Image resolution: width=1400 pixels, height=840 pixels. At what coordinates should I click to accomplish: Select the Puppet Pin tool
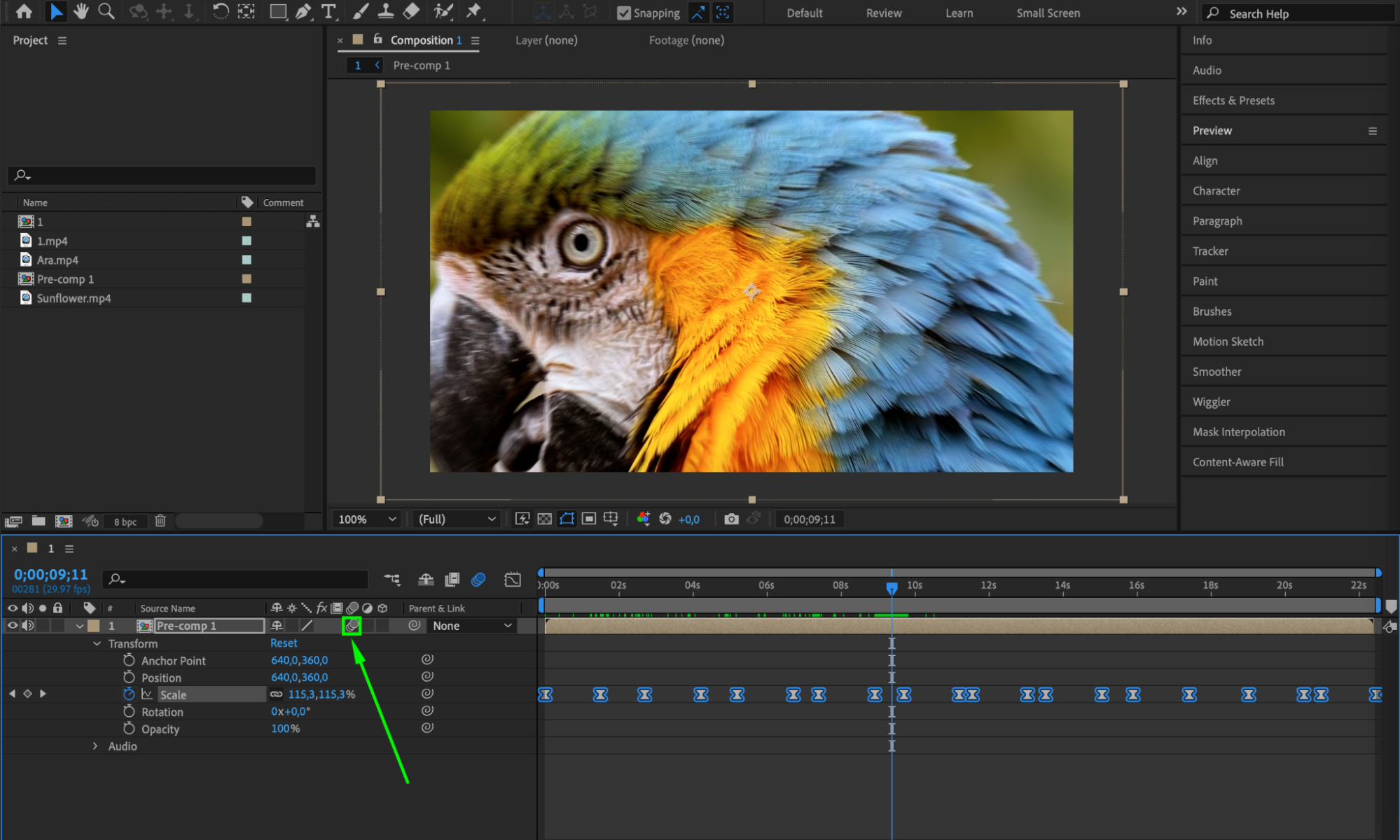coord(474,11)
